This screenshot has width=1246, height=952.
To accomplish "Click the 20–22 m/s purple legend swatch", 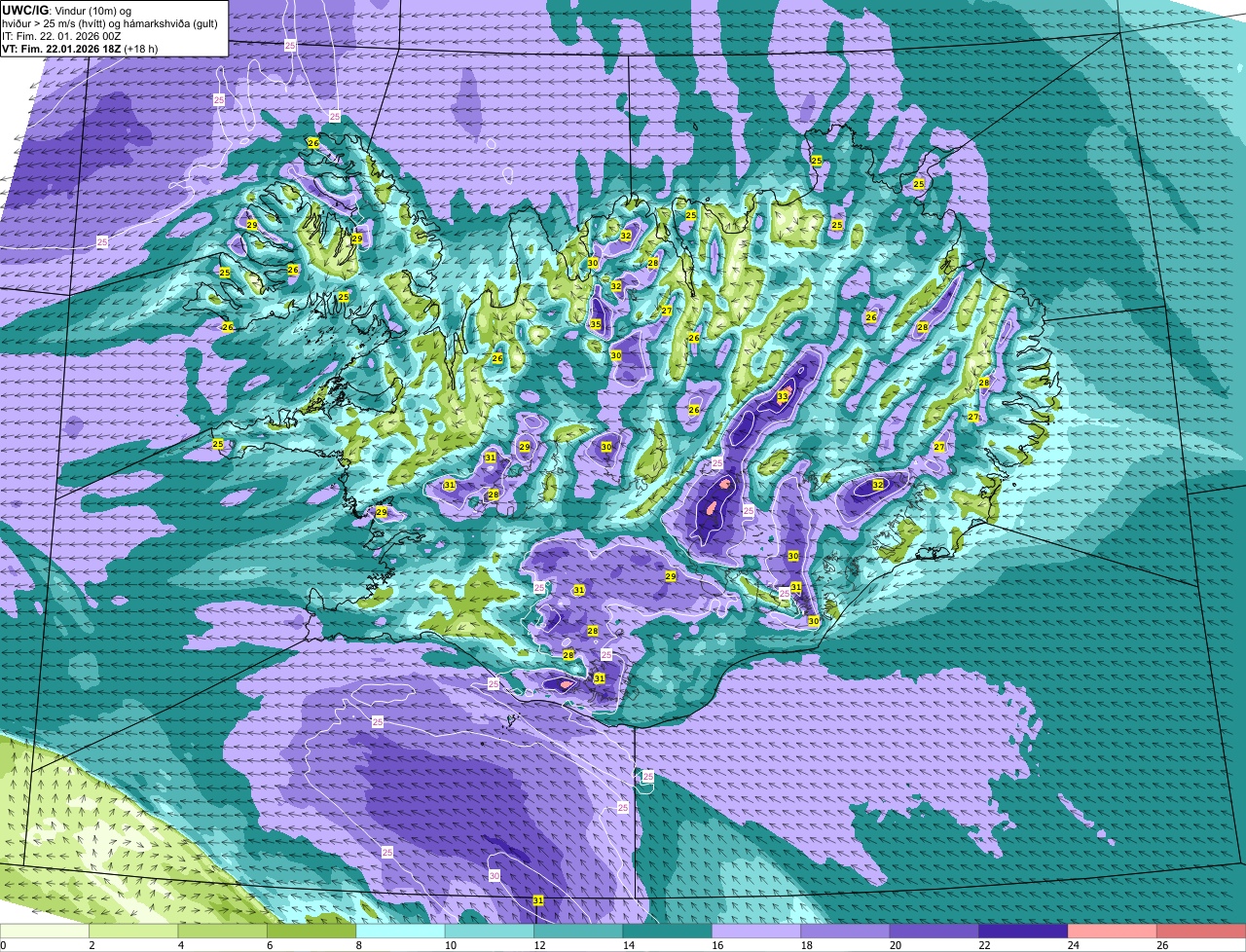I will [x=934, y=931].
